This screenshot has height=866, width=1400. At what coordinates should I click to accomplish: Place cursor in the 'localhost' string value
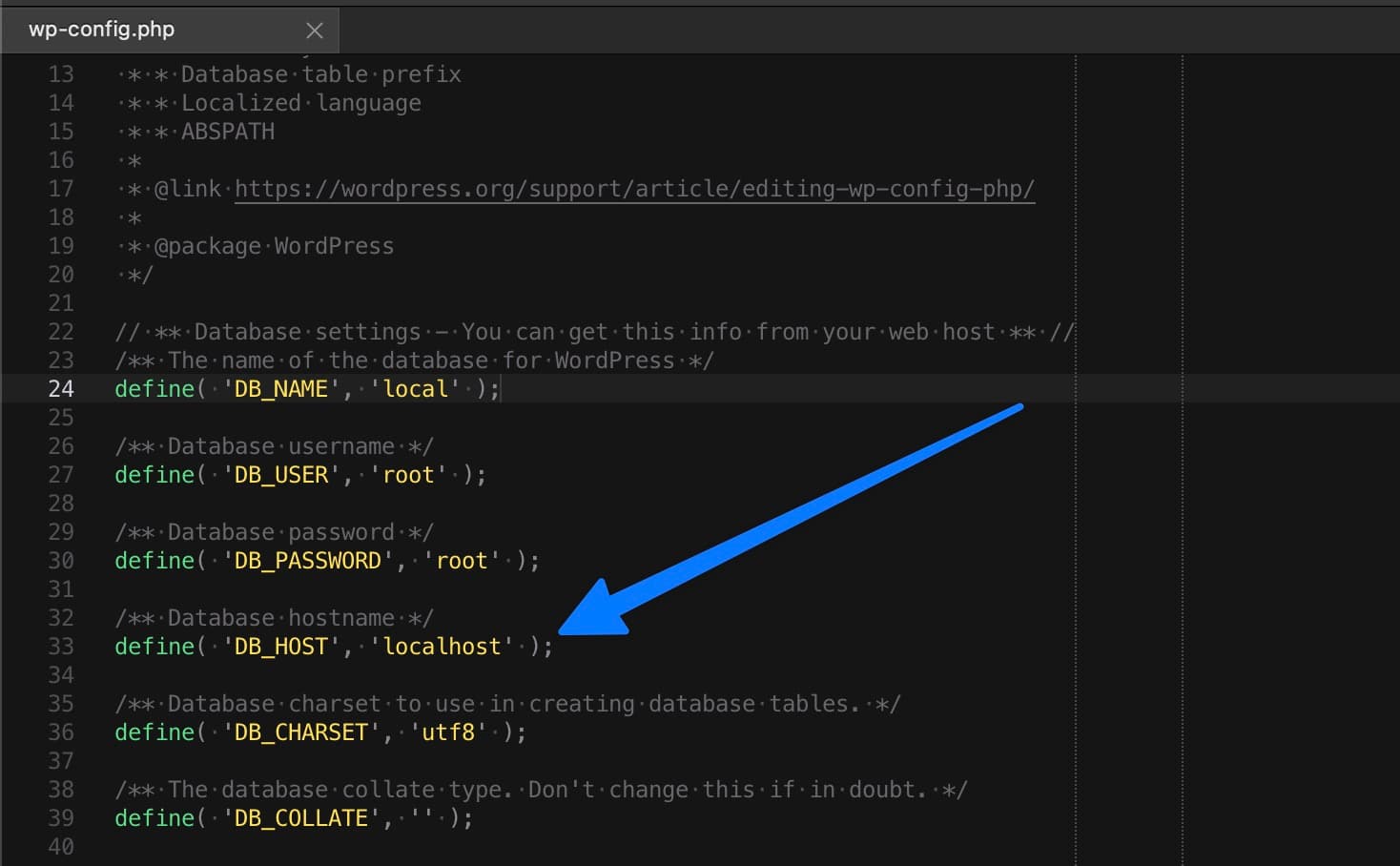tap(442, 647)
